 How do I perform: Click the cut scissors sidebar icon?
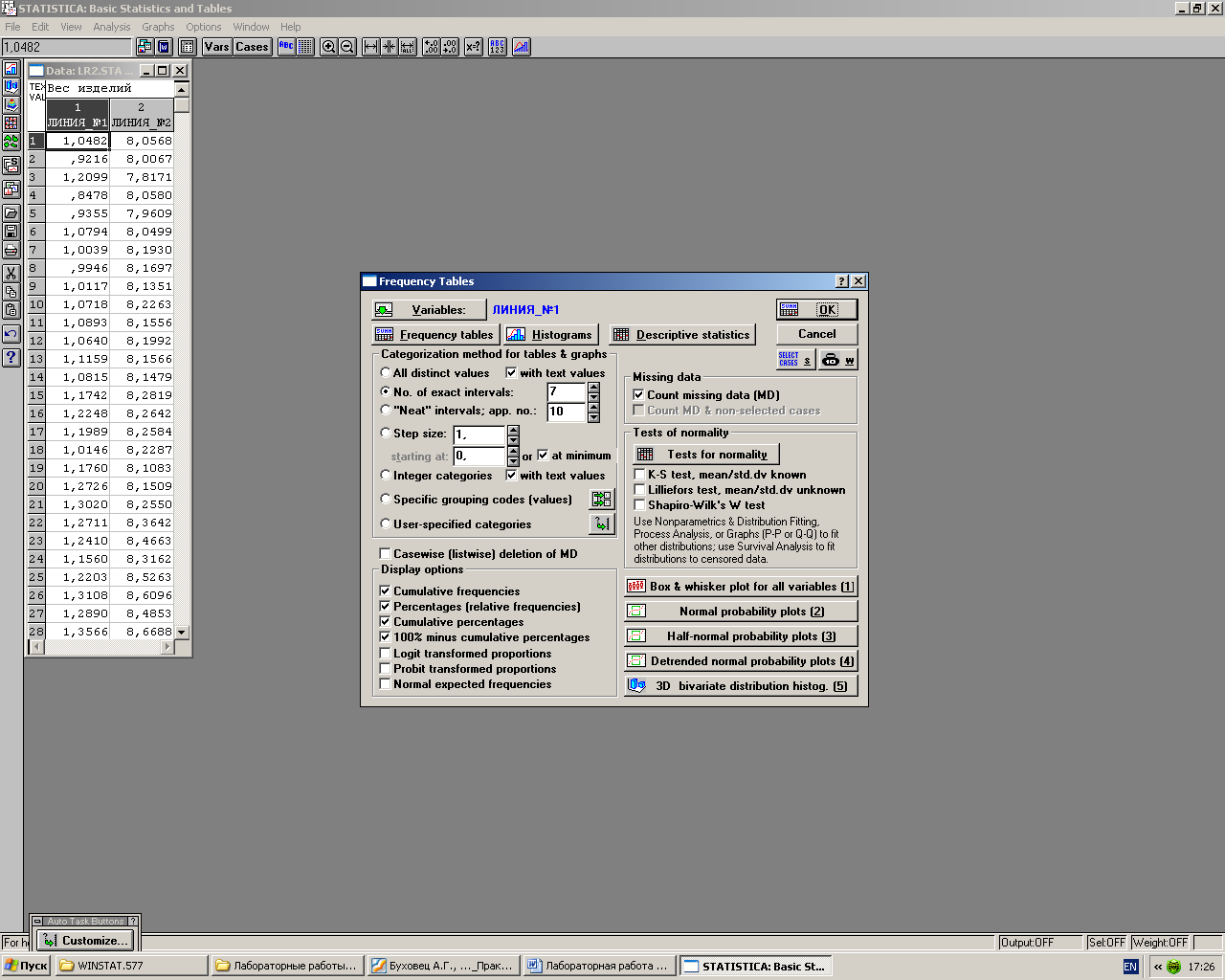click(11, 273)
